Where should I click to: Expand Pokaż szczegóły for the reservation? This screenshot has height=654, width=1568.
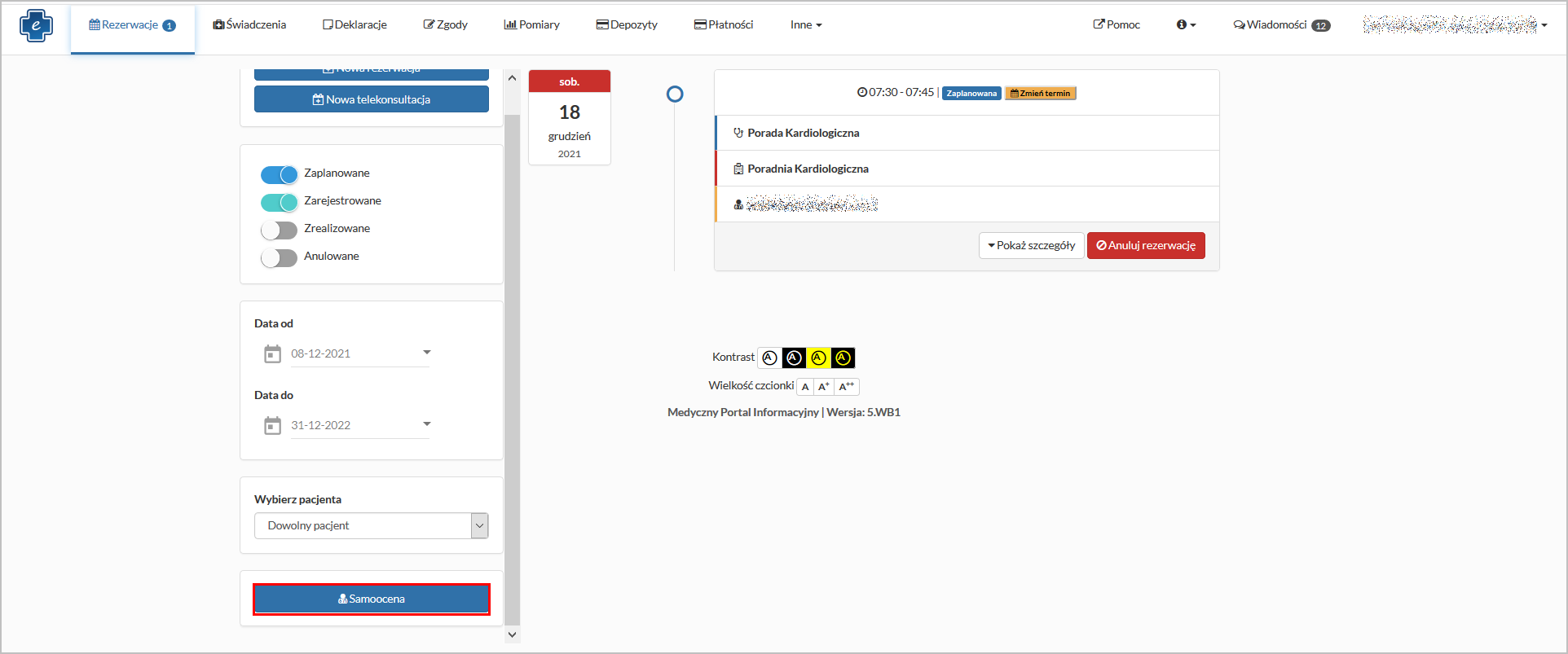click(x=1031, y=246)
